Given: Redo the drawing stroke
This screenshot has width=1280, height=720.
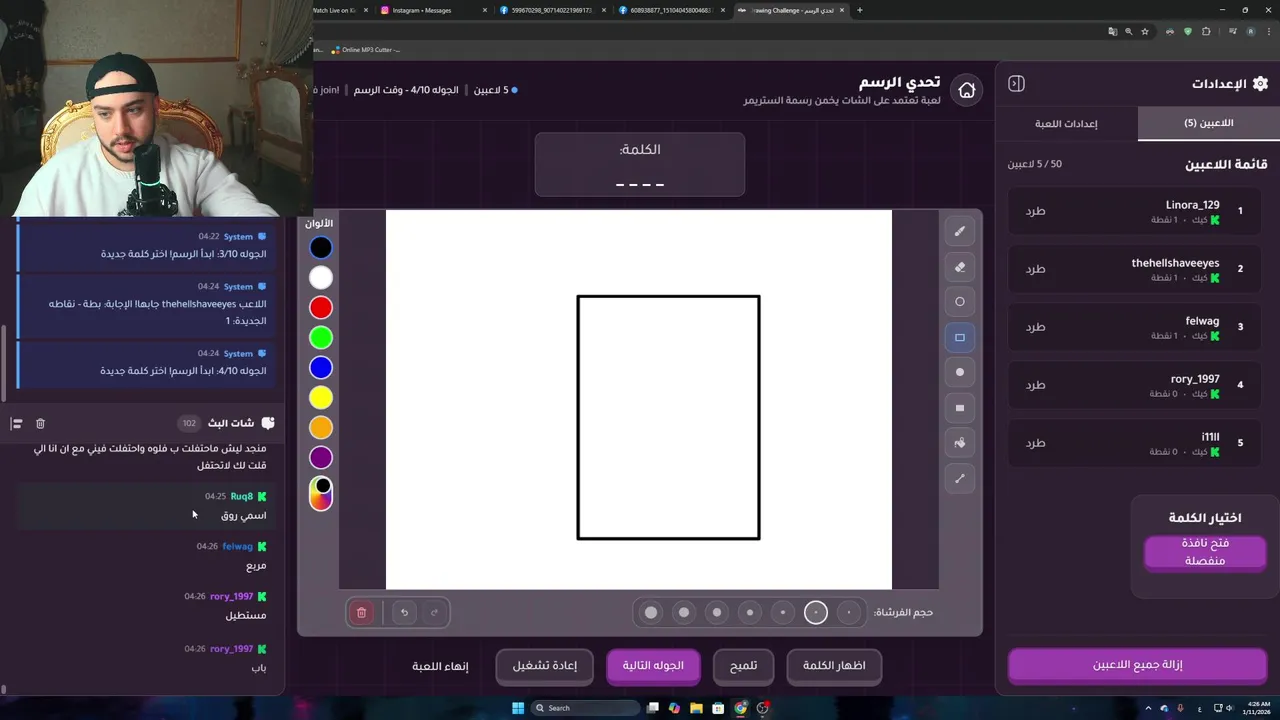Looking at the screenshot, I should click(434, 612).
